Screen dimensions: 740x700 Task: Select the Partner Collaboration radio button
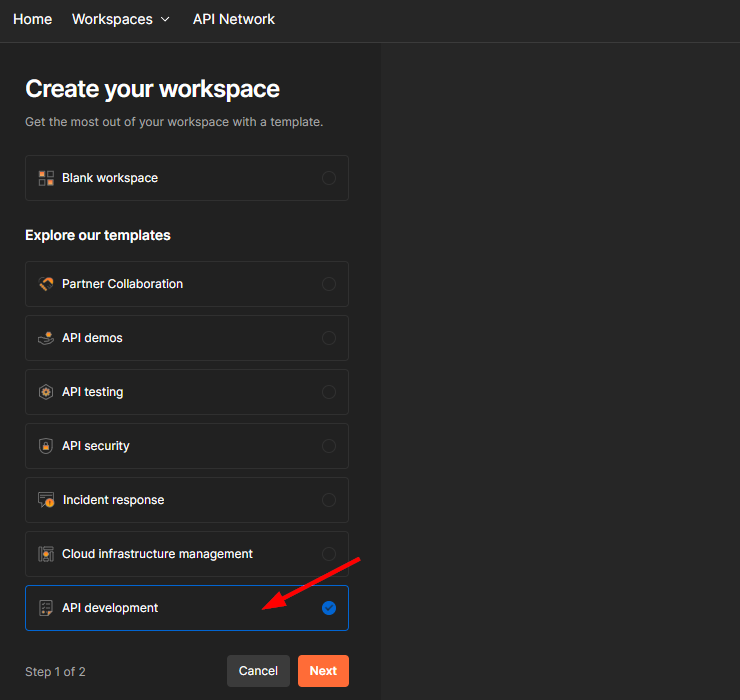coord(329,284)
